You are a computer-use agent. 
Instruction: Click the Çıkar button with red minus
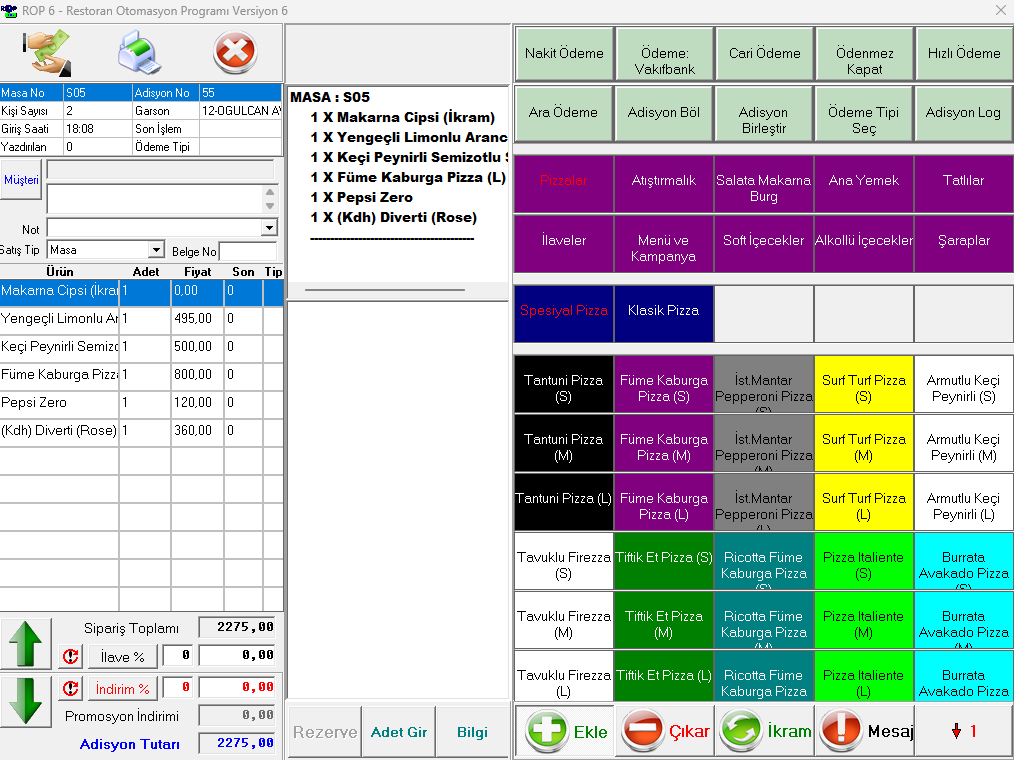click(x=665, y=731)
